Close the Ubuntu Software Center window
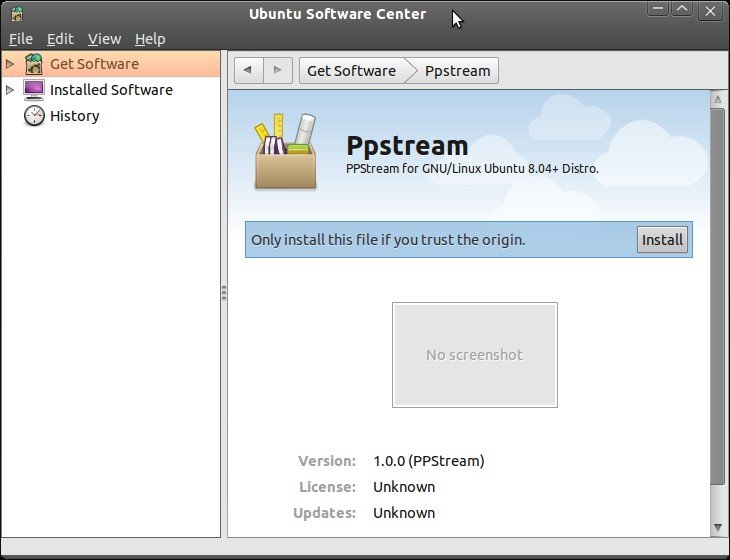 point(710,10)
